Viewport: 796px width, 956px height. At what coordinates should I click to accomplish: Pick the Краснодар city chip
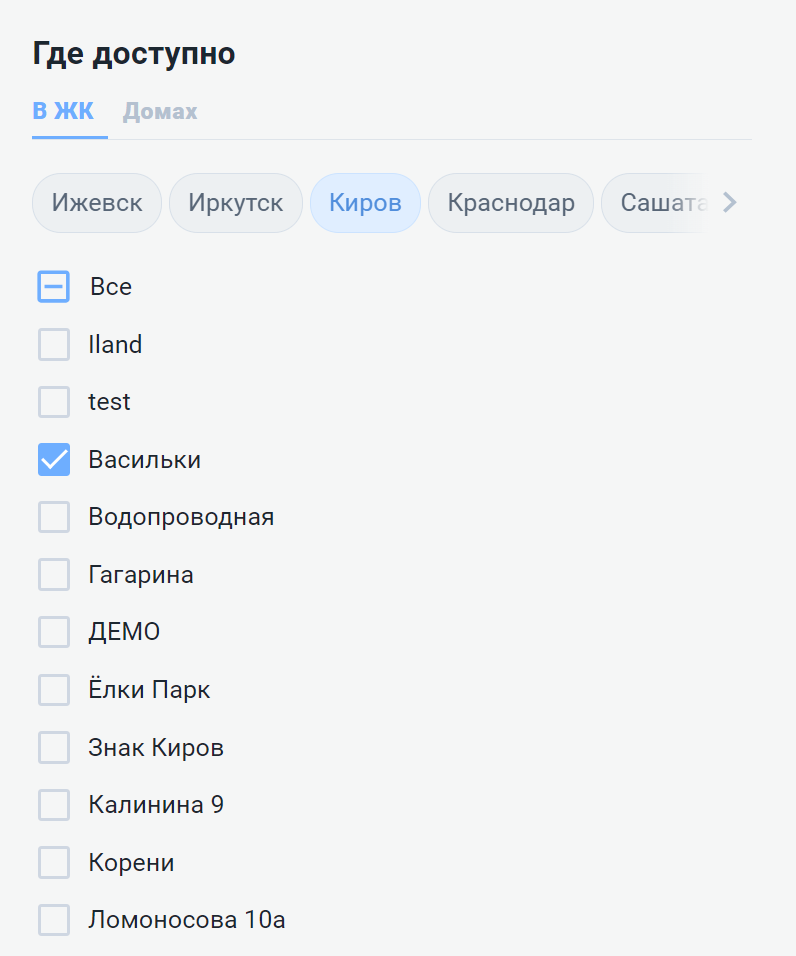[x=511, y=203]
